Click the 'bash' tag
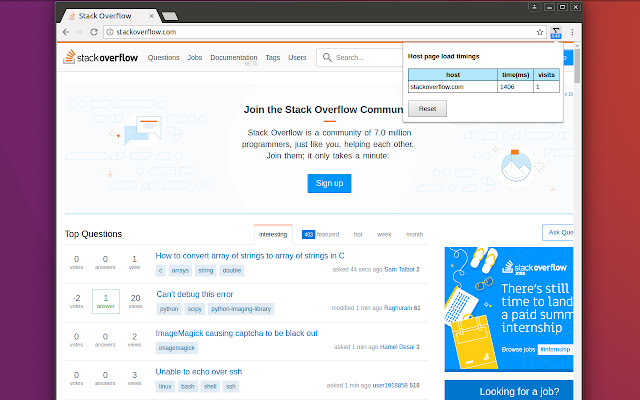The width and height of the screenshot is (640, 400). (x=188, y=386)
